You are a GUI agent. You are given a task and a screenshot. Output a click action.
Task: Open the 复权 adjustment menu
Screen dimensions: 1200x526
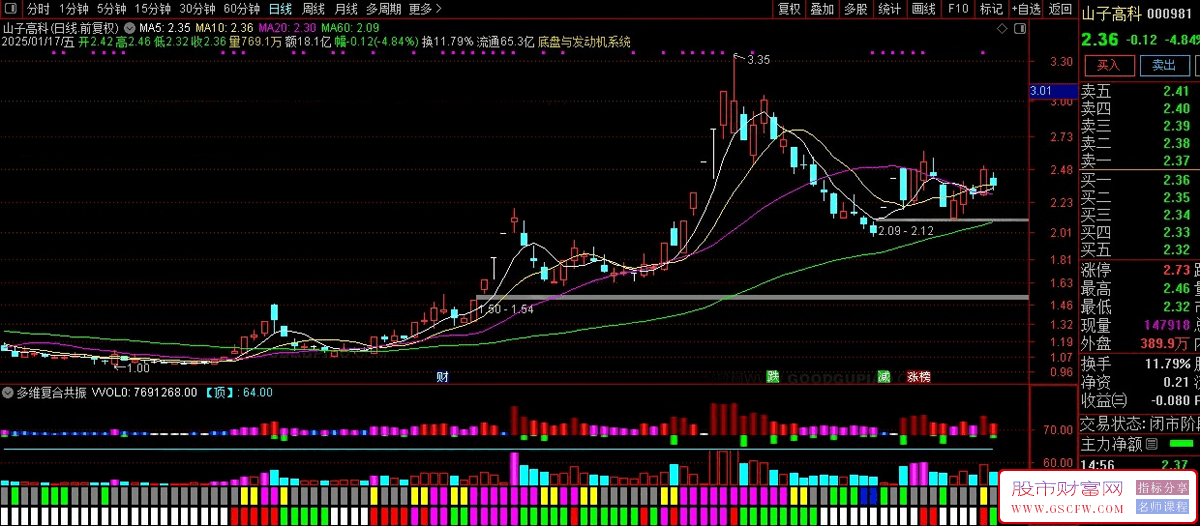point(789,9)
